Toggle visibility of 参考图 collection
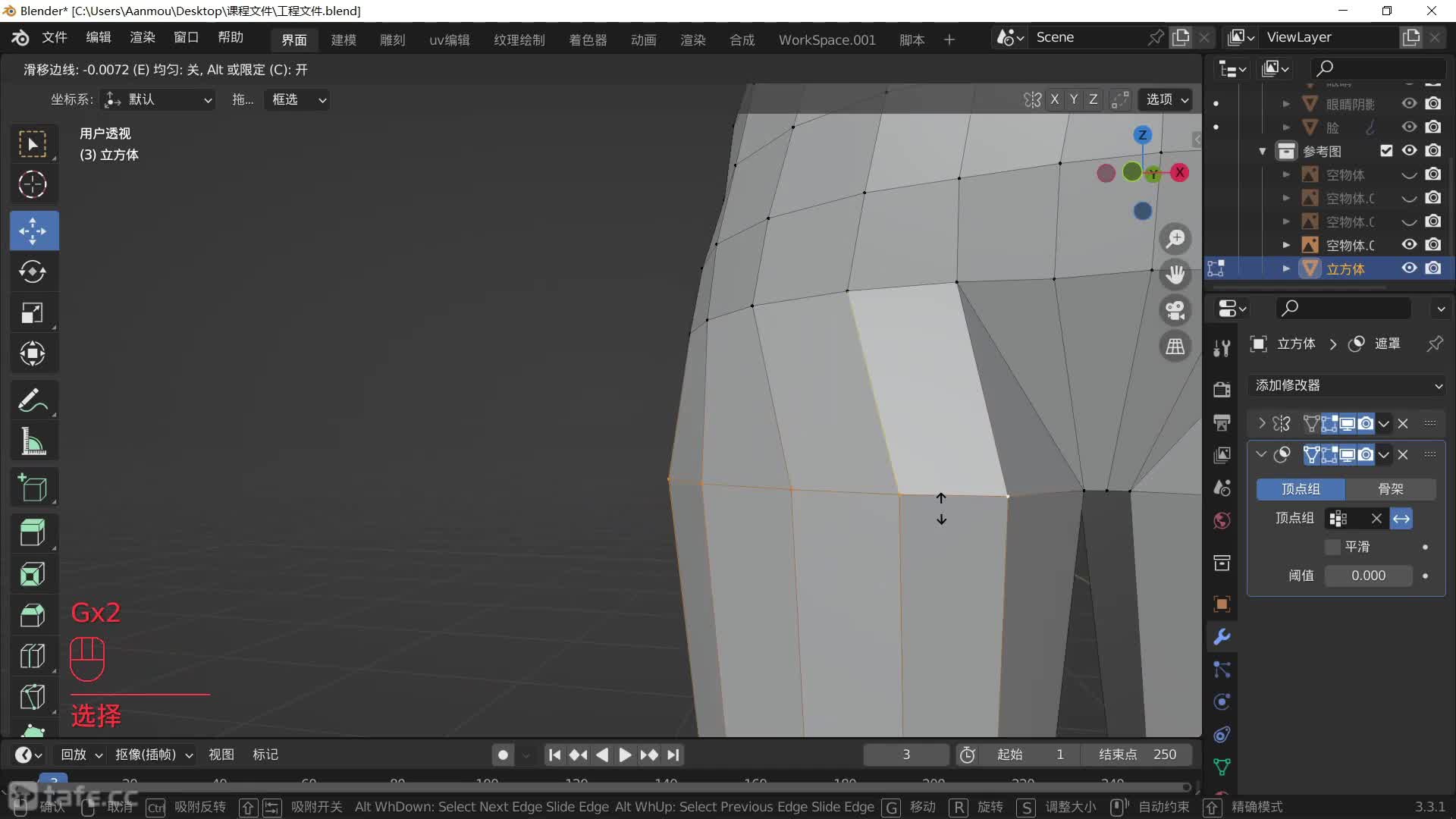 [1409, 151]
